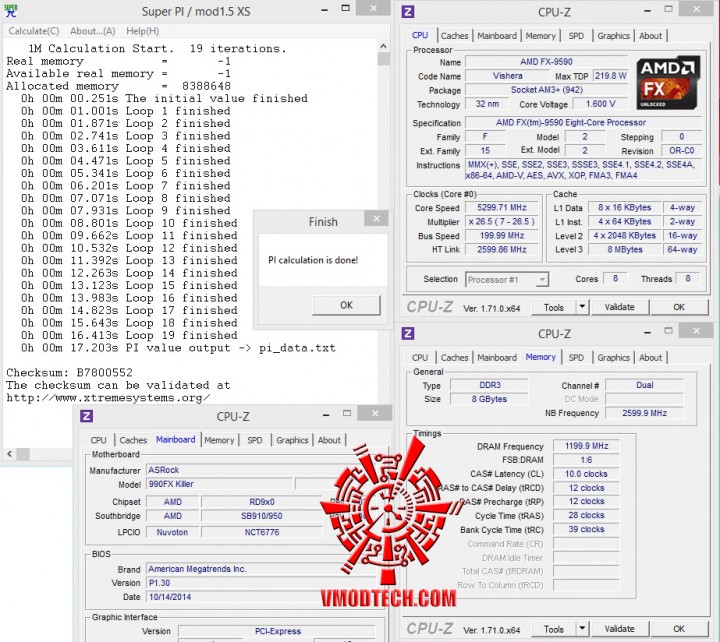Click OK in the Memory CPU-Z window
Viewport: 720px width, 642px height.
(679, 629)
